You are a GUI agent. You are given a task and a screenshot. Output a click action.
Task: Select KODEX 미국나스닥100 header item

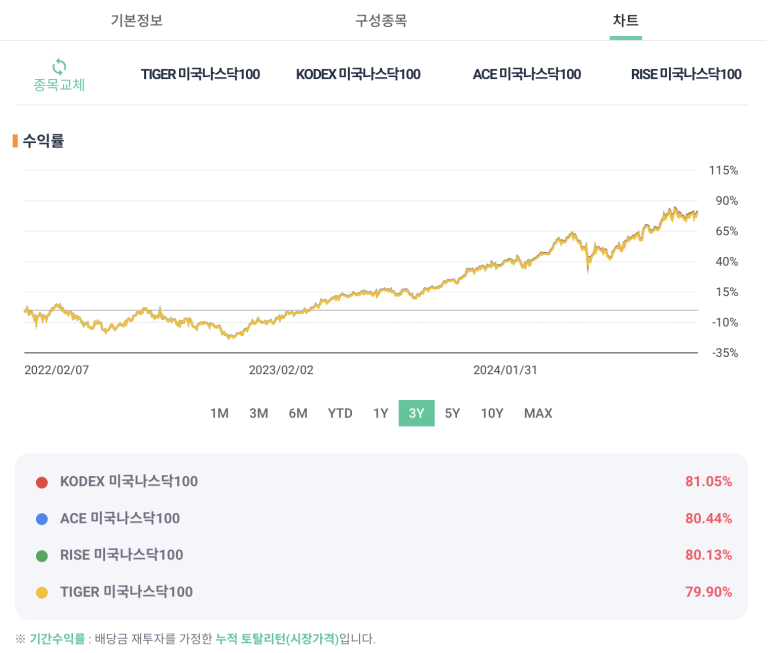coord(358,74)
